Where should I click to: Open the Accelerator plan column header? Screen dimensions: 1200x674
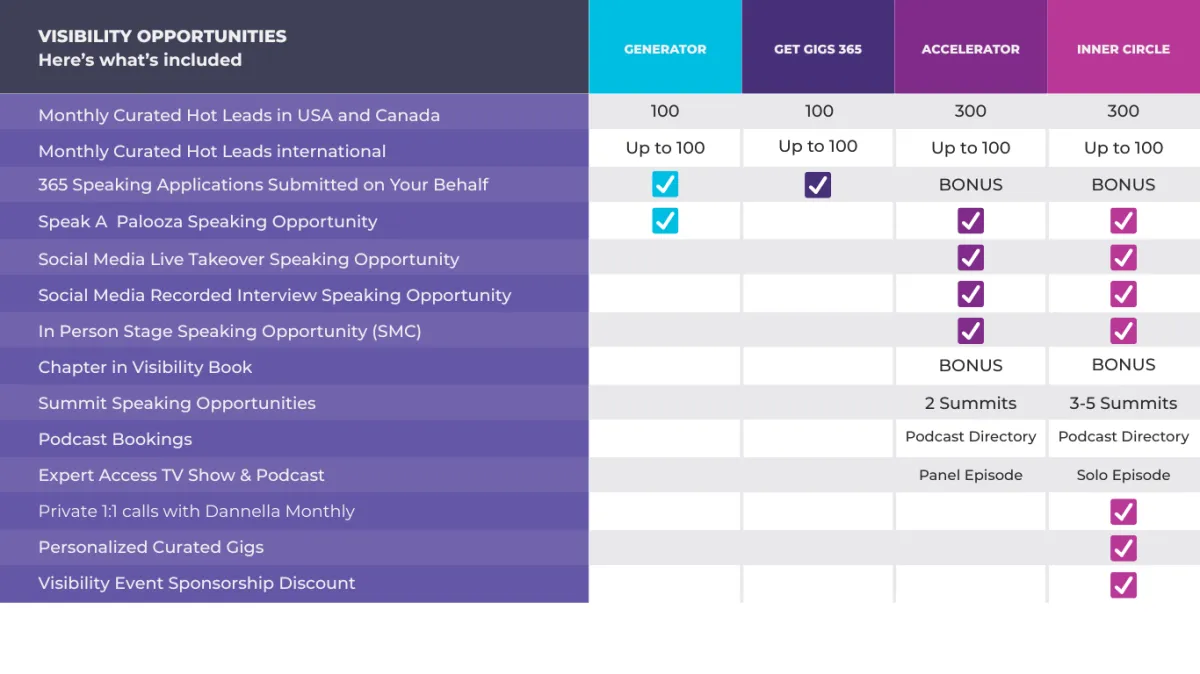[971, 47]
